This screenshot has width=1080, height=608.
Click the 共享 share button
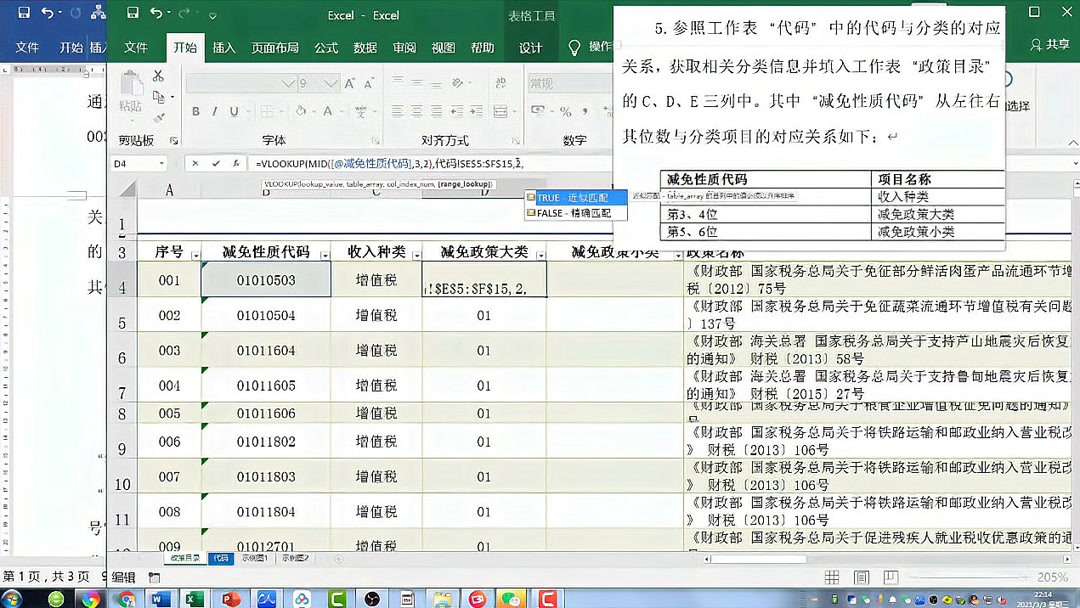tap(1051, 45)
